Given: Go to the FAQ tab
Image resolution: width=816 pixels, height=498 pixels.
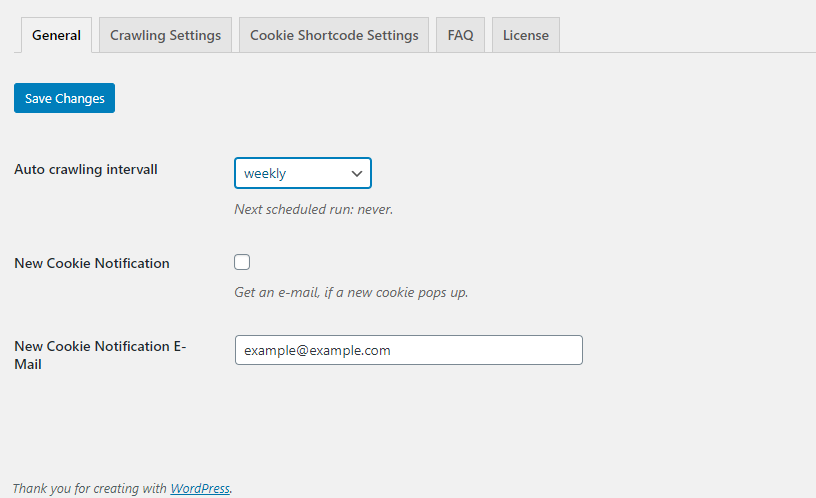Looking at the screenshot, I should 461,35.
